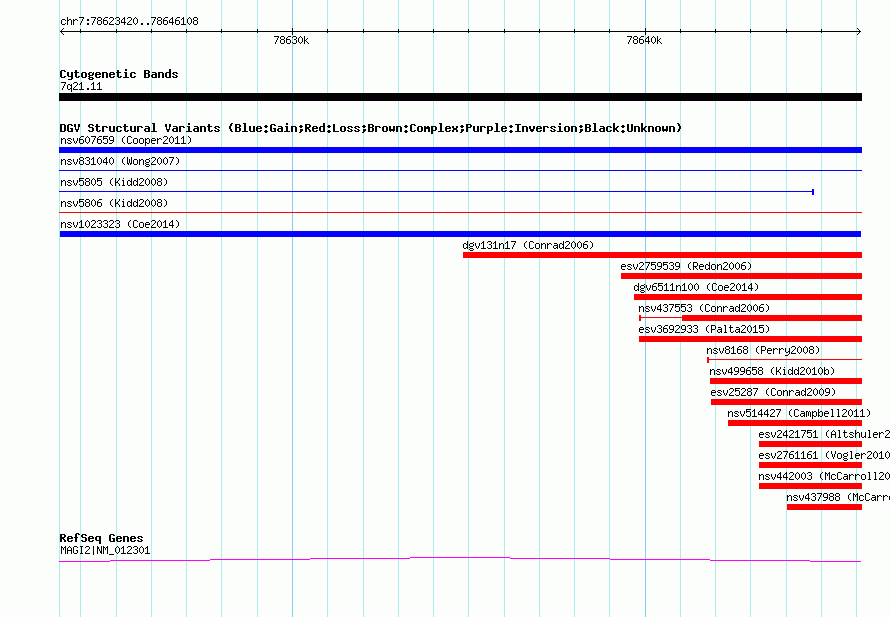
Task: Click the thick red bar for nsv437553
Action: [x=772, y=318]
